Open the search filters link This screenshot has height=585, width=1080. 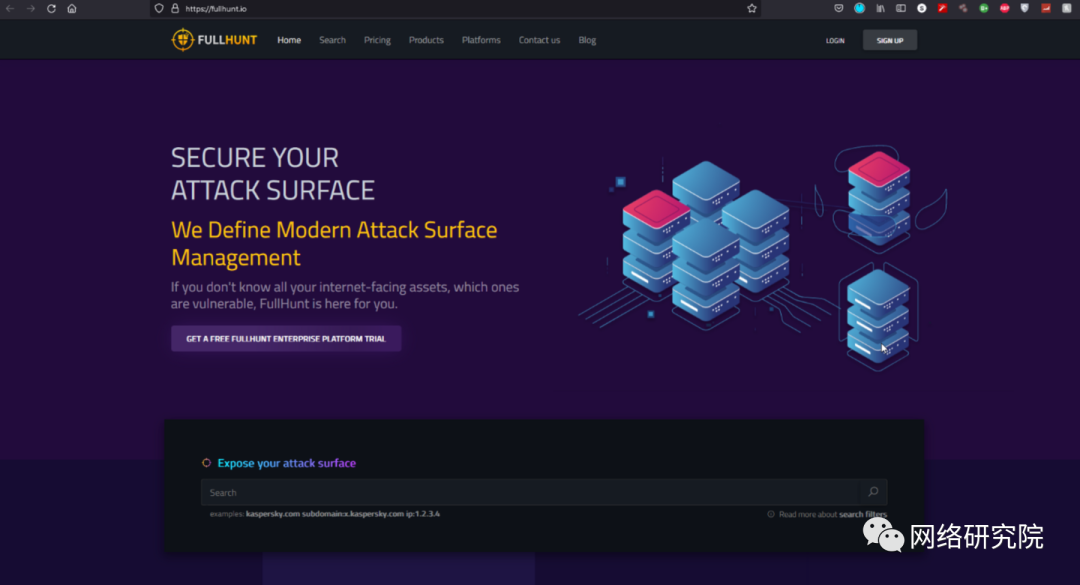[x=862, y=514]
